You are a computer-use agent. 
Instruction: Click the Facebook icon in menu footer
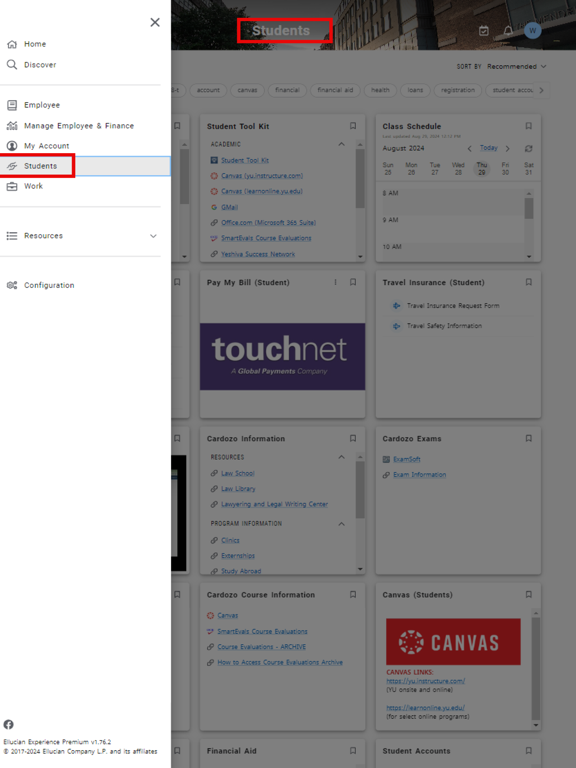pyautogui.click(x=9, y=724)
